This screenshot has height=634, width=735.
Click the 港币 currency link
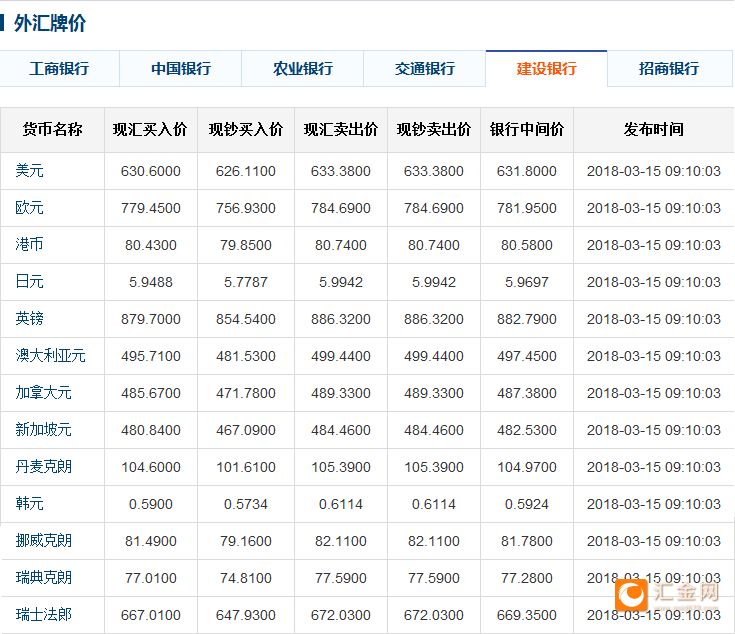30,245
